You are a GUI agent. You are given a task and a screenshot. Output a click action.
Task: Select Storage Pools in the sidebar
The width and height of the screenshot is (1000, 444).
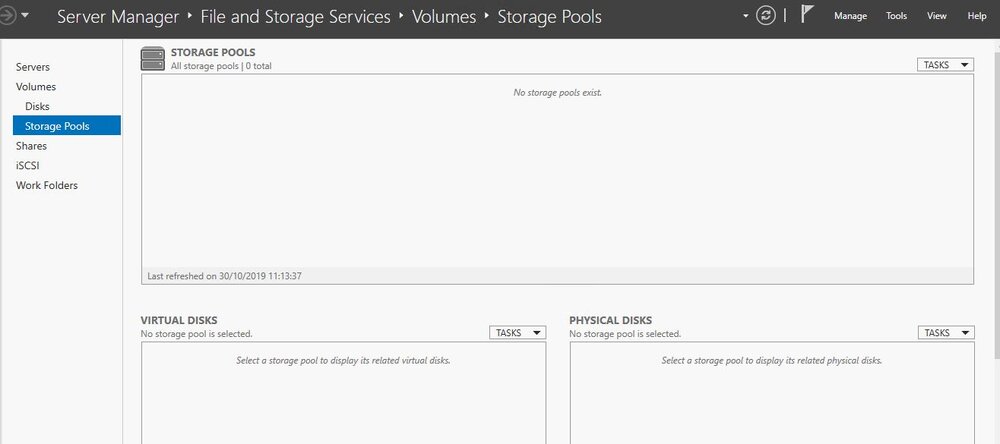67,126
